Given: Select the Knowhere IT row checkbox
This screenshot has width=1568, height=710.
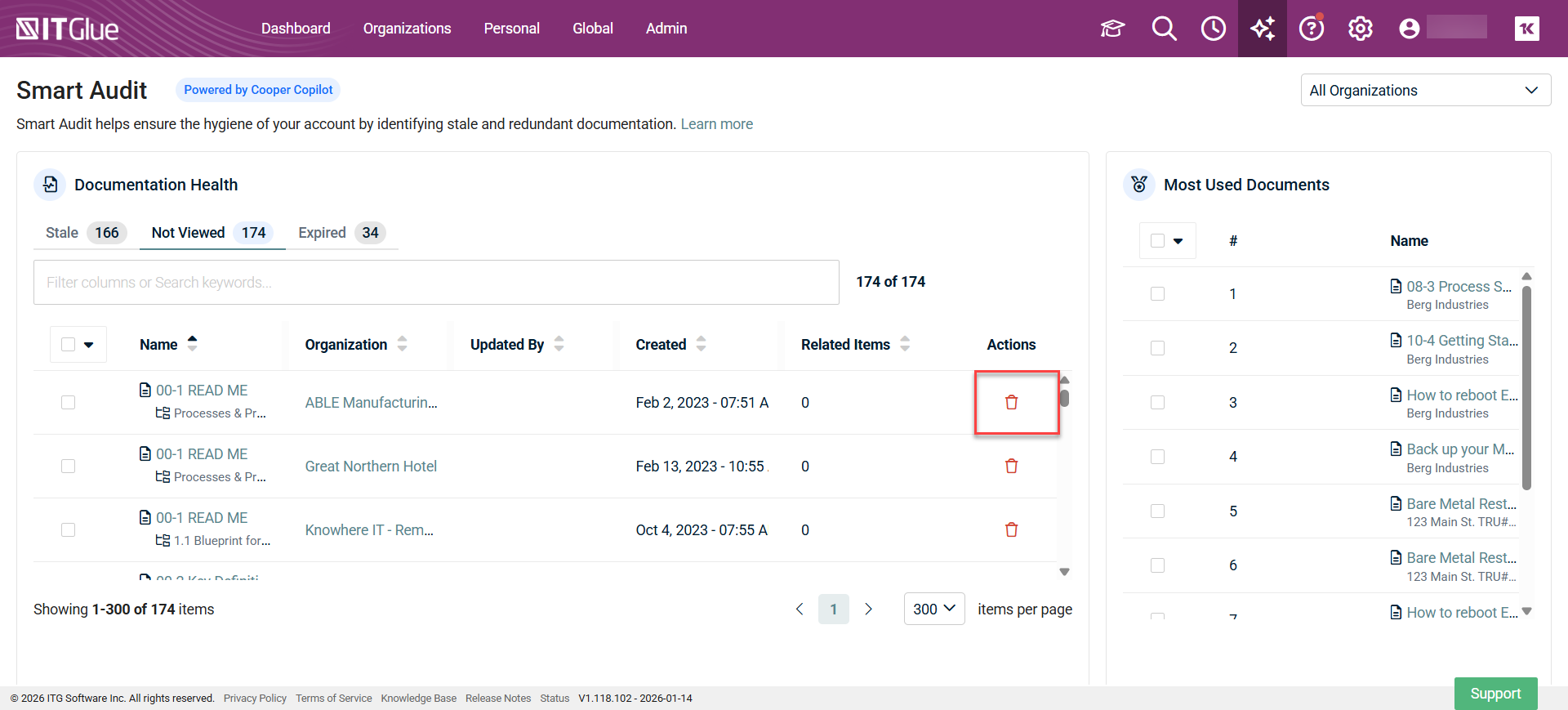Looking at the screenshot, I should (69, 529).
